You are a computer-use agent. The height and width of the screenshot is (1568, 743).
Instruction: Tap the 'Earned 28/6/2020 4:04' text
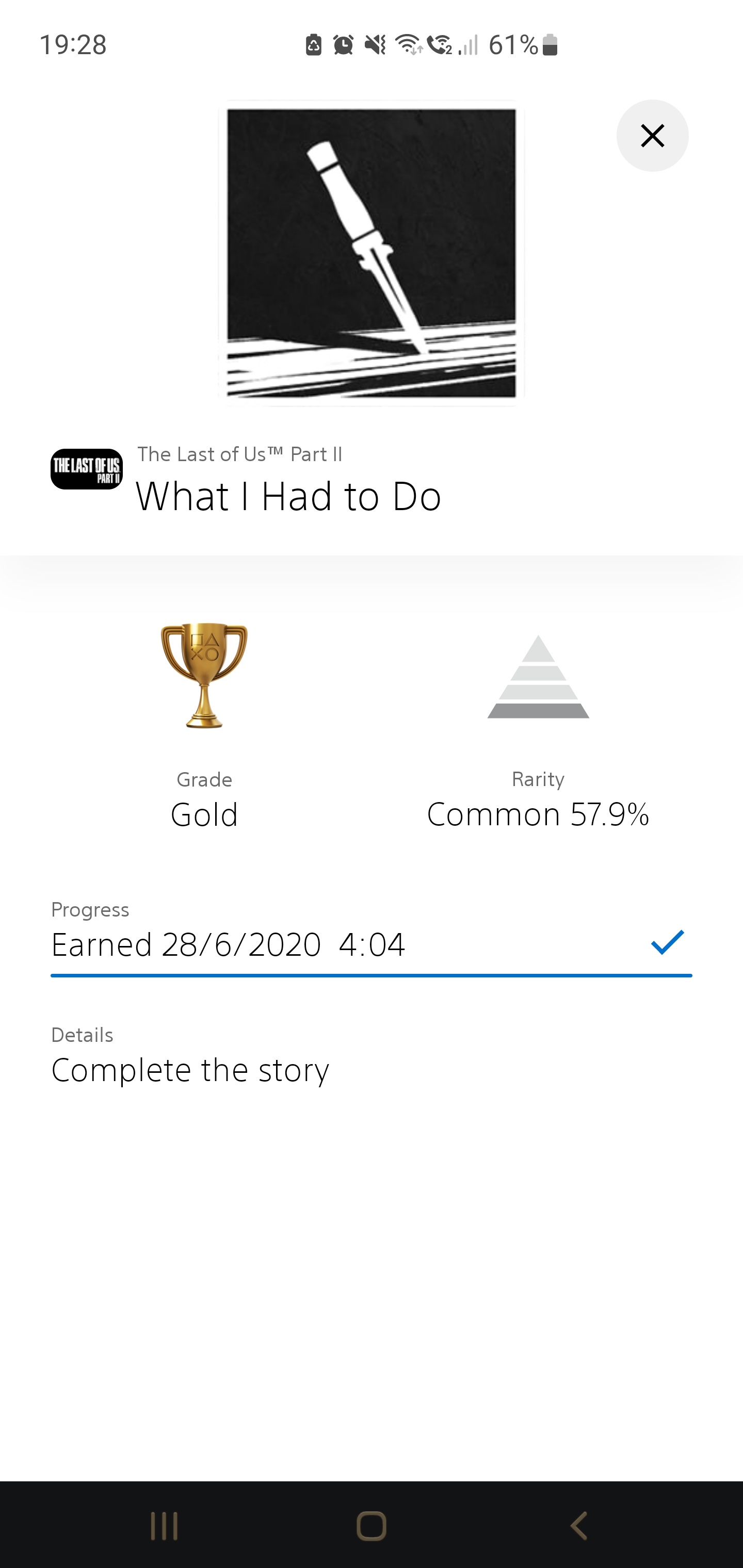click(x=229, y=945)
